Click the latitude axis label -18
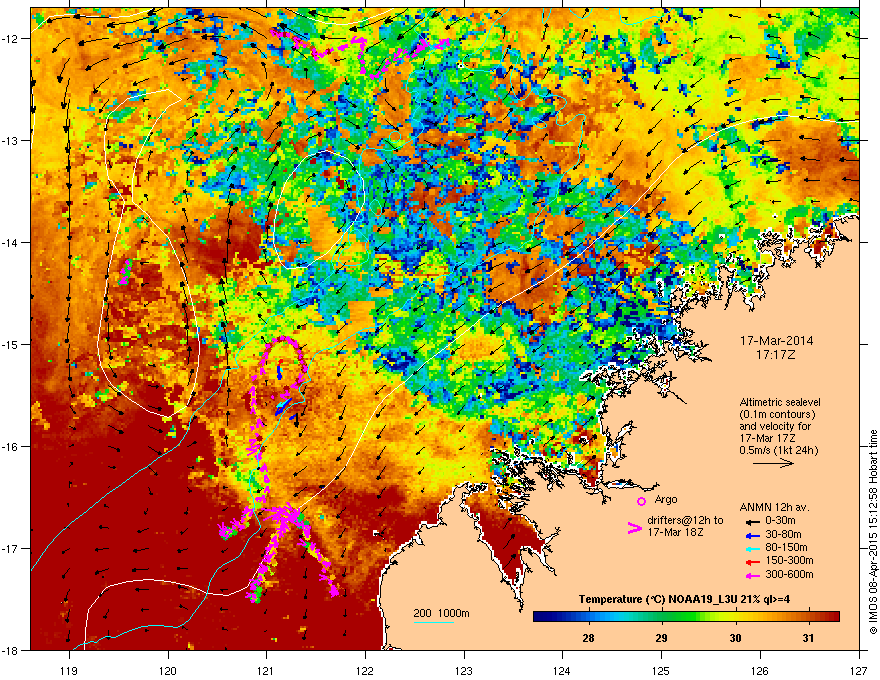Screen dimensions: 880x680 coord(12,650)
